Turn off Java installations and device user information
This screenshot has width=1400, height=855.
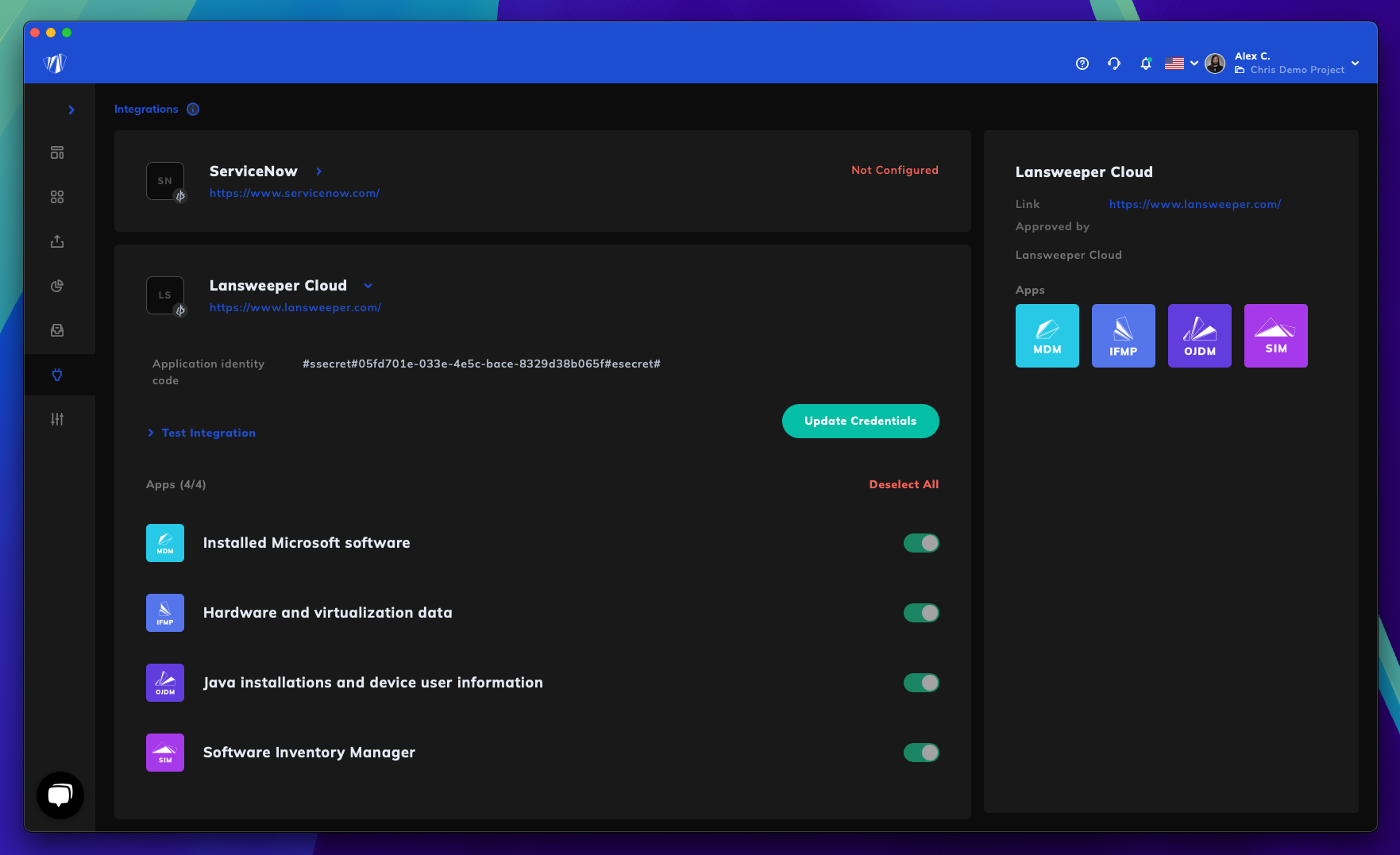pyautogui.click(x=921, y=683)
